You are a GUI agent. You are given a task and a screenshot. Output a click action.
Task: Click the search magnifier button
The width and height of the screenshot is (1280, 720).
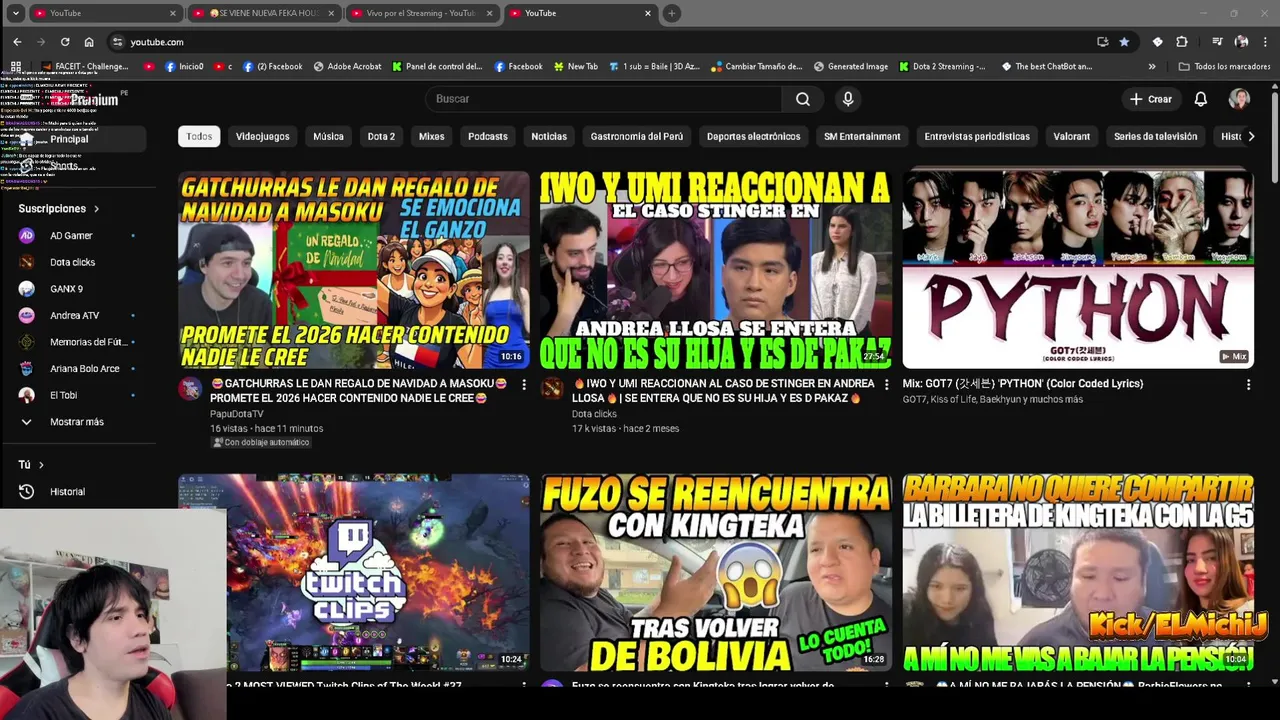tap(803, 99)
